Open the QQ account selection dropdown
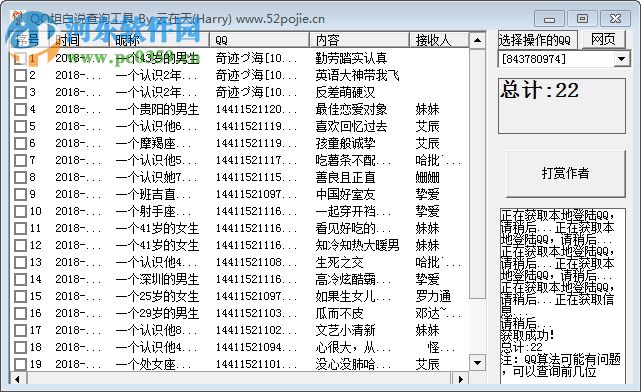This screenshot has width=641, height=392. (x=621, y=59)
